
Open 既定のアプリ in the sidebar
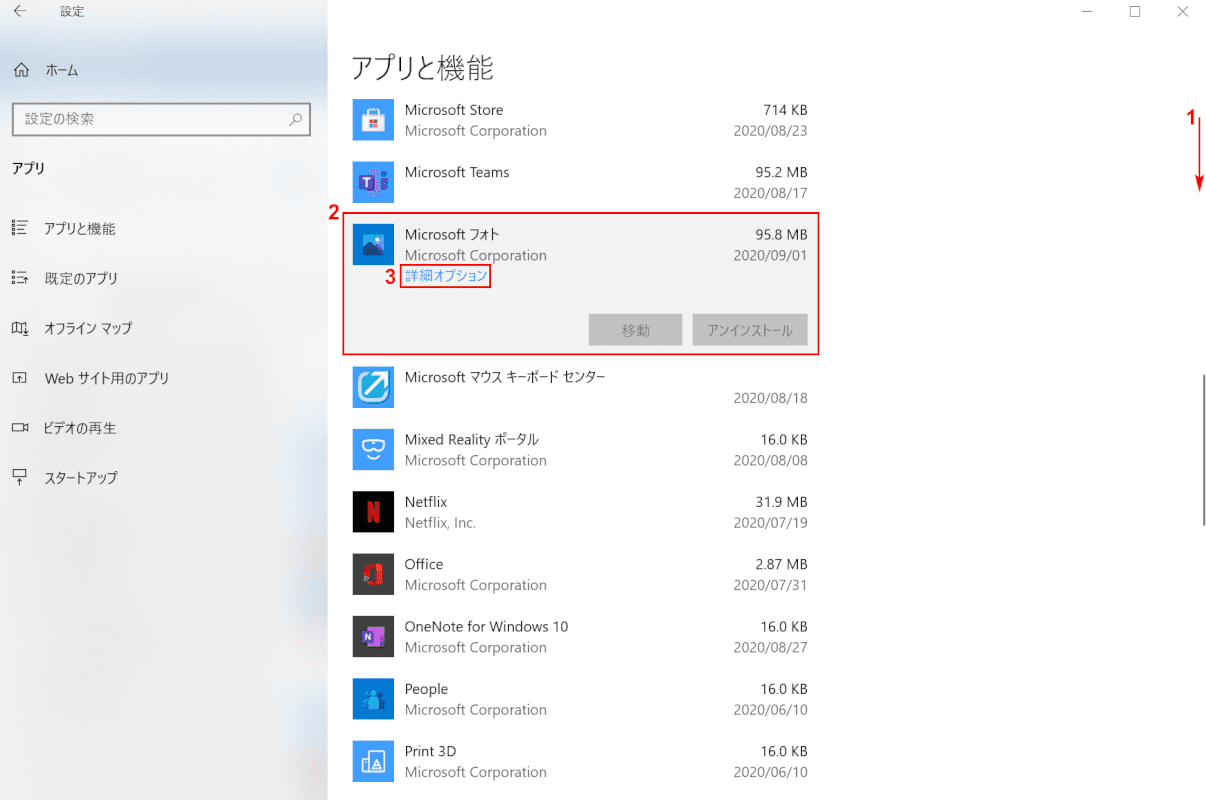(81, 278)
